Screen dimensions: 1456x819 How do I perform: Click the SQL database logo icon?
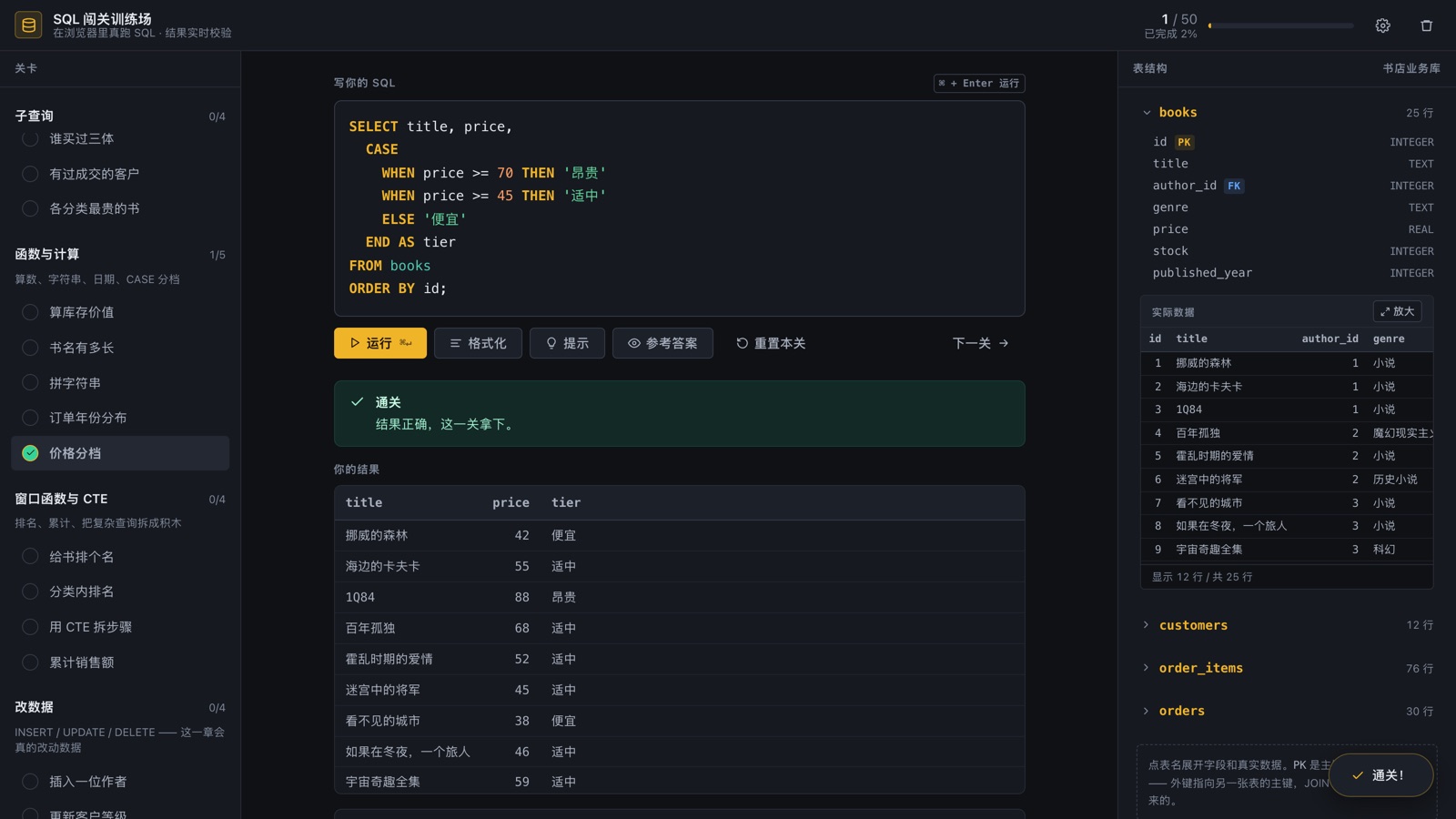tap(28, 25)
